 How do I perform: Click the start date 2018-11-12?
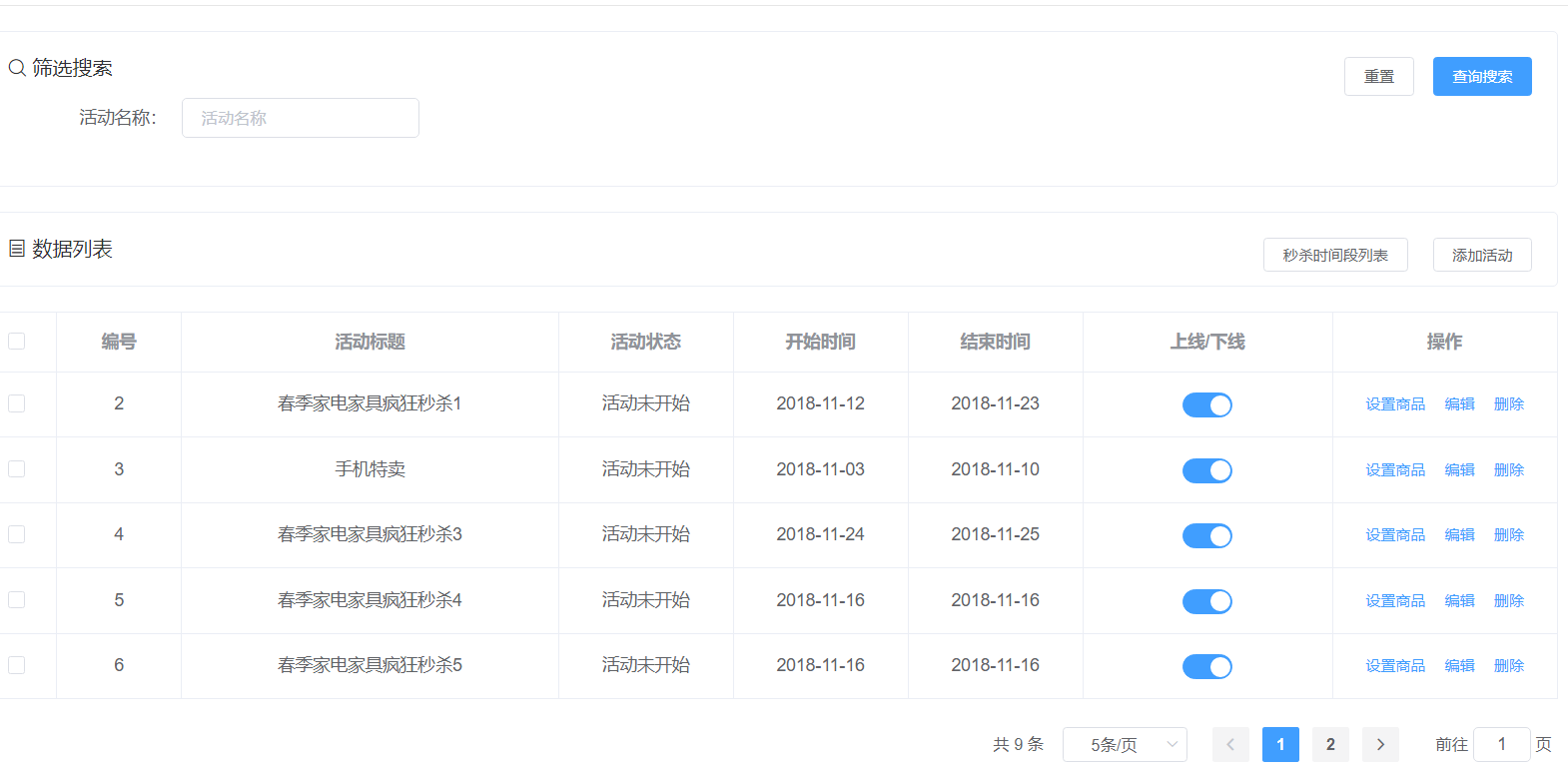tap(820, 403)
